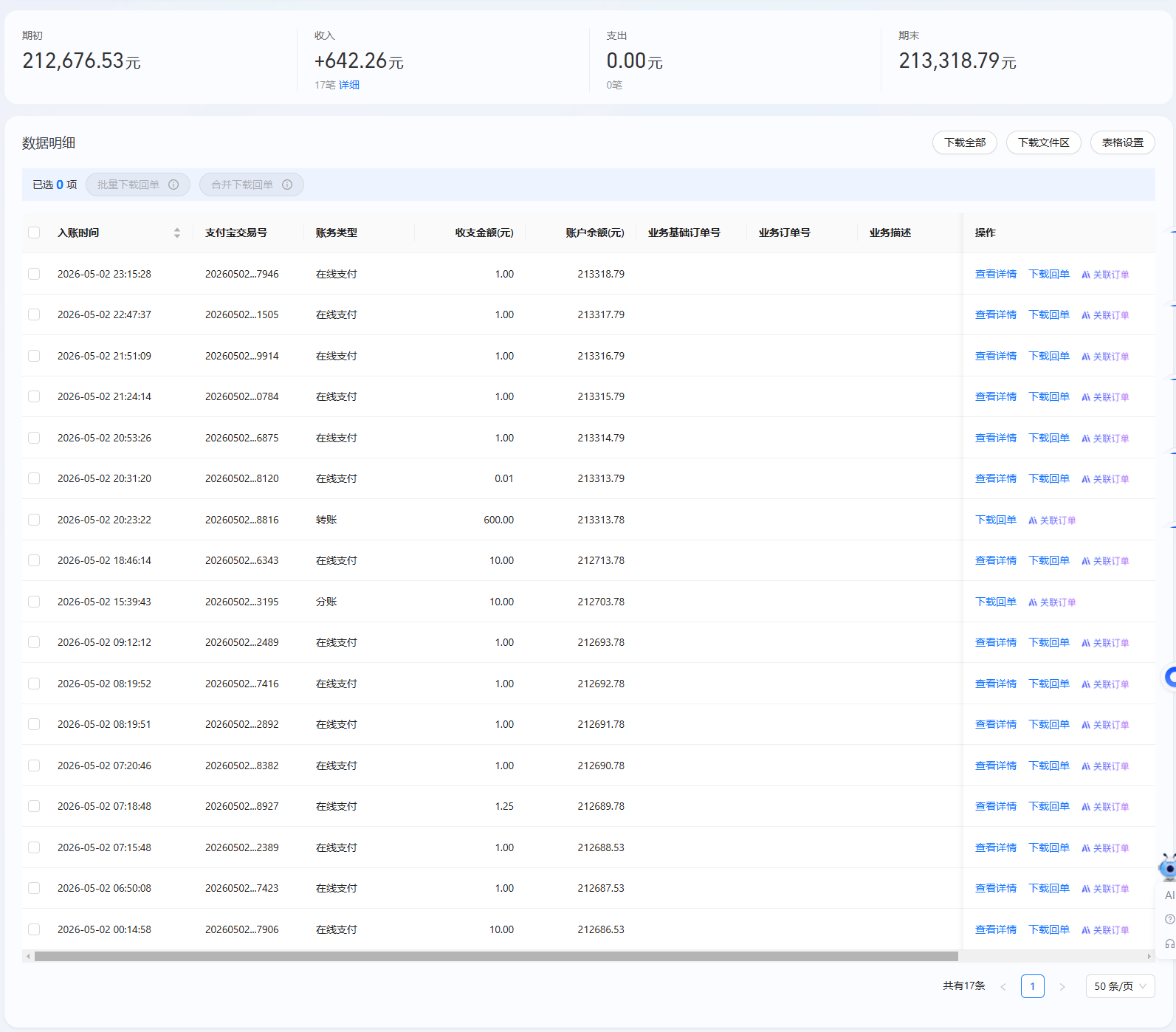
Task: Tick checkbox for 15:39:43 分账 row
Action: coord(34,602)
